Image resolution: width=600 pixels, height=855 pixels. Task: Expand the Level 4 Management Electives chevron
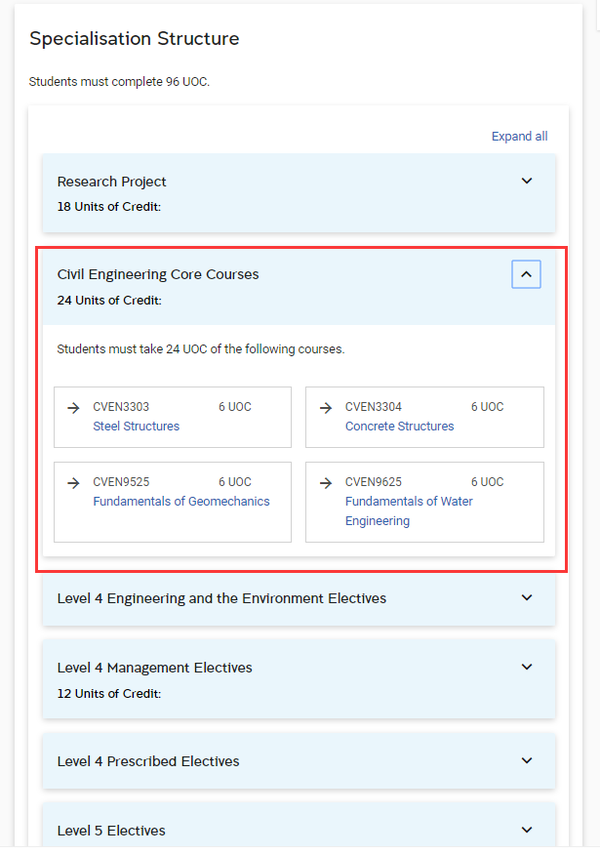pos(527,667)
